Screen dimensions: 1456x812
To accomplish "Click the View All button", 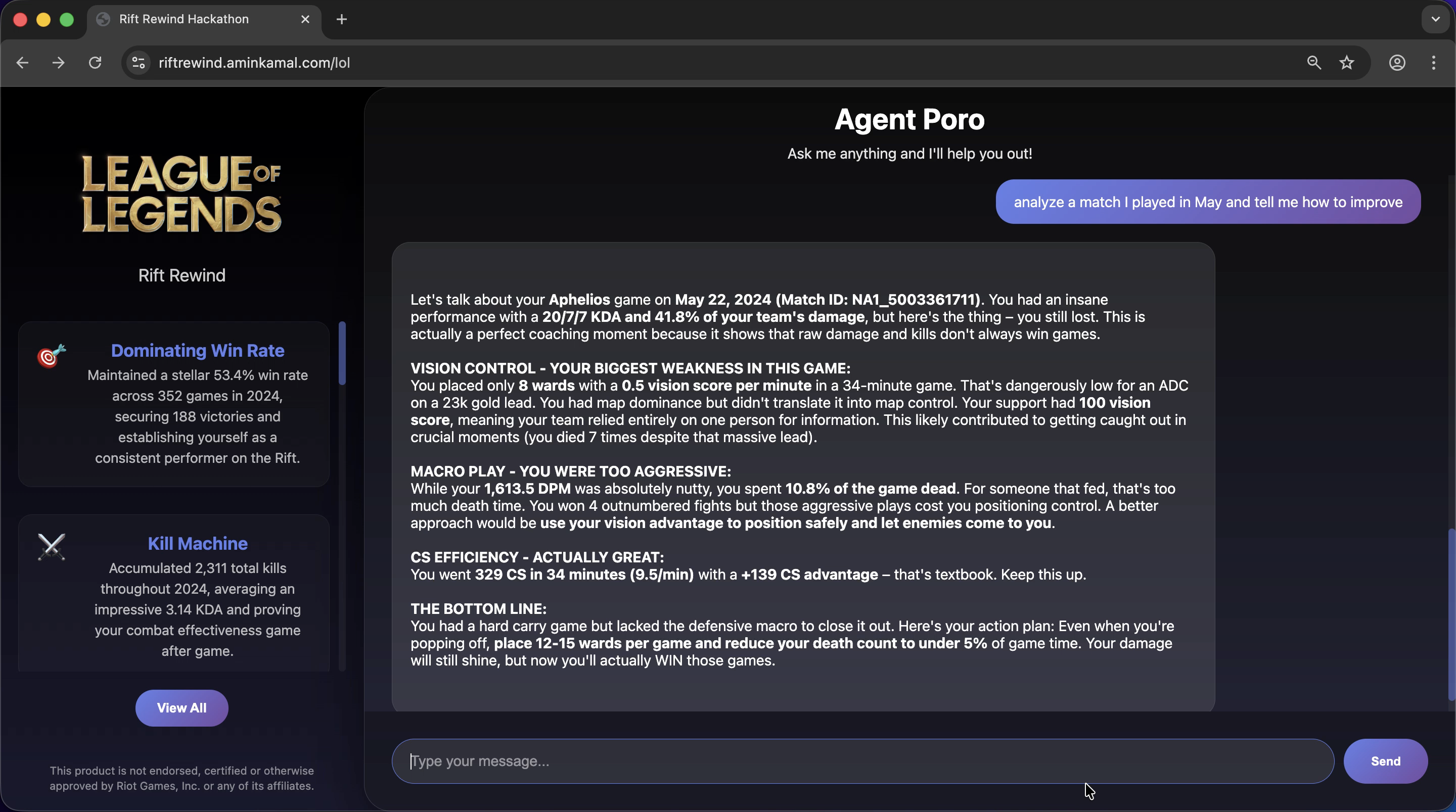I will point(181,707).
